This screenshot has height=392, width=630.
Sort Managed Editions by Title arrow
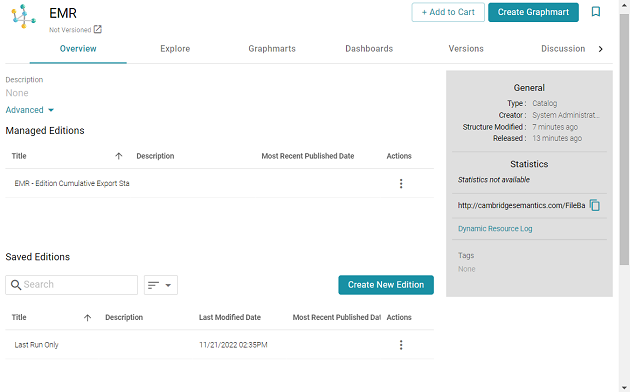click(x=119, y=156)
